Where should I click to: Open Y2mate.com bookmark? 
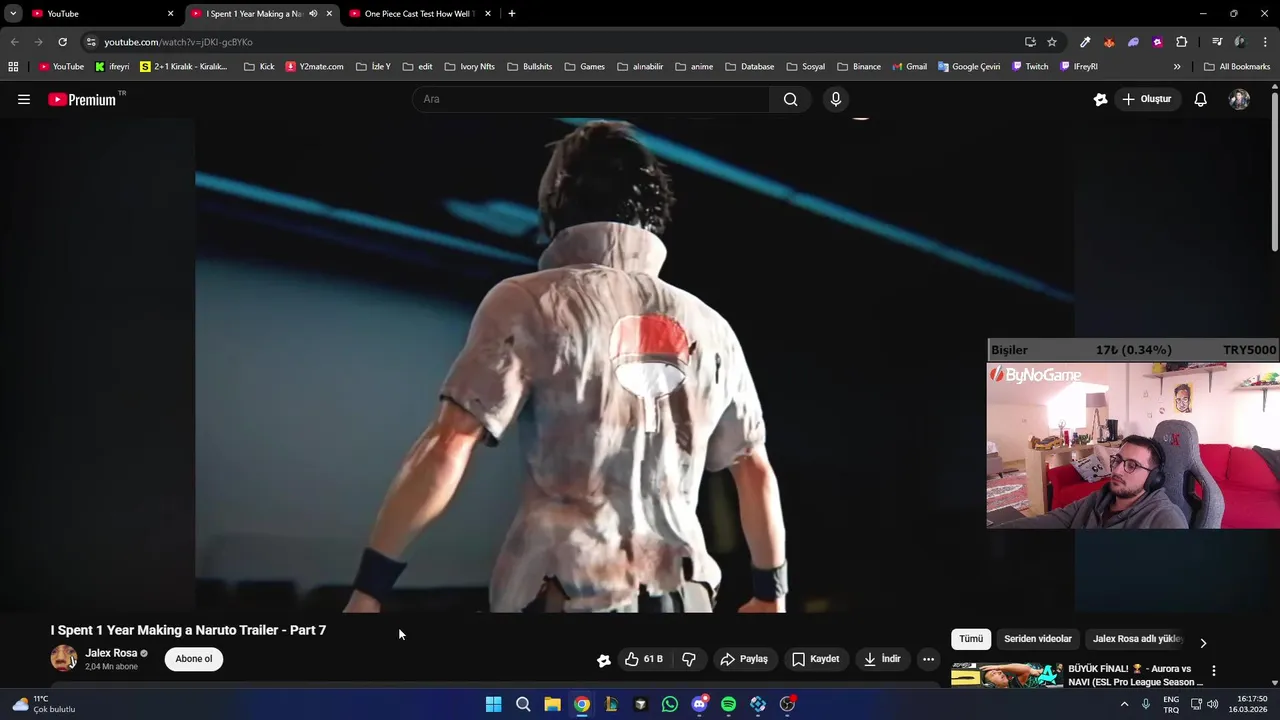coord(314,67)
